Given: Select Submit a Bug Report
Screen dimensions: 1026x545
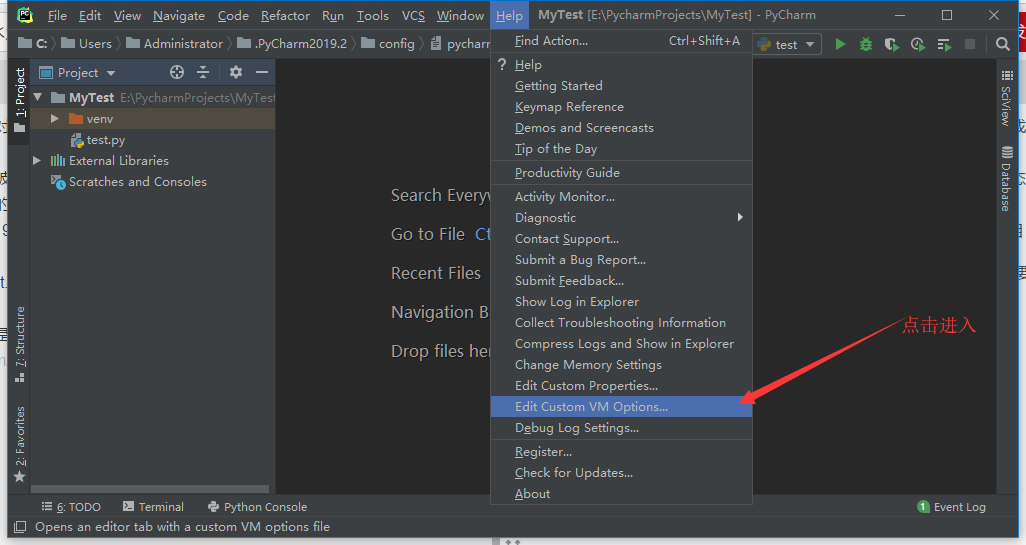Looking at the screenshot, I should (x=621, y=260).
